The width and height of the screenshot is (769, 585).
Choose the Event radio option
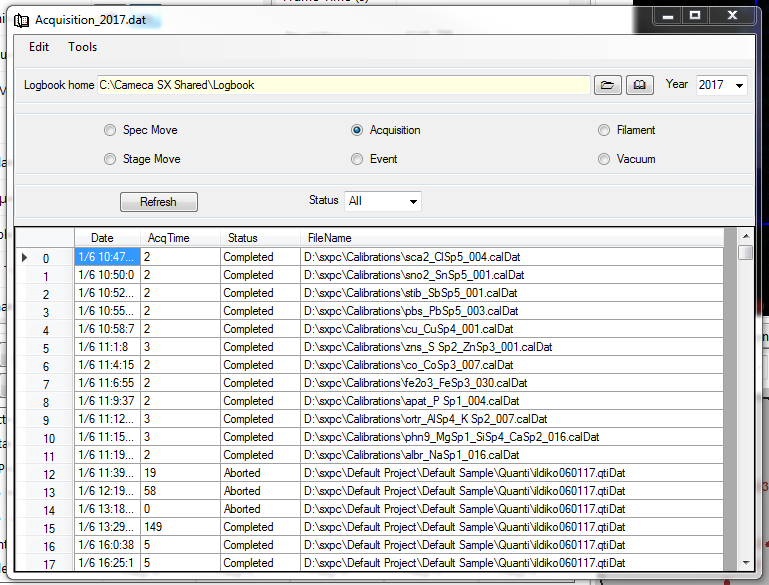357,159
